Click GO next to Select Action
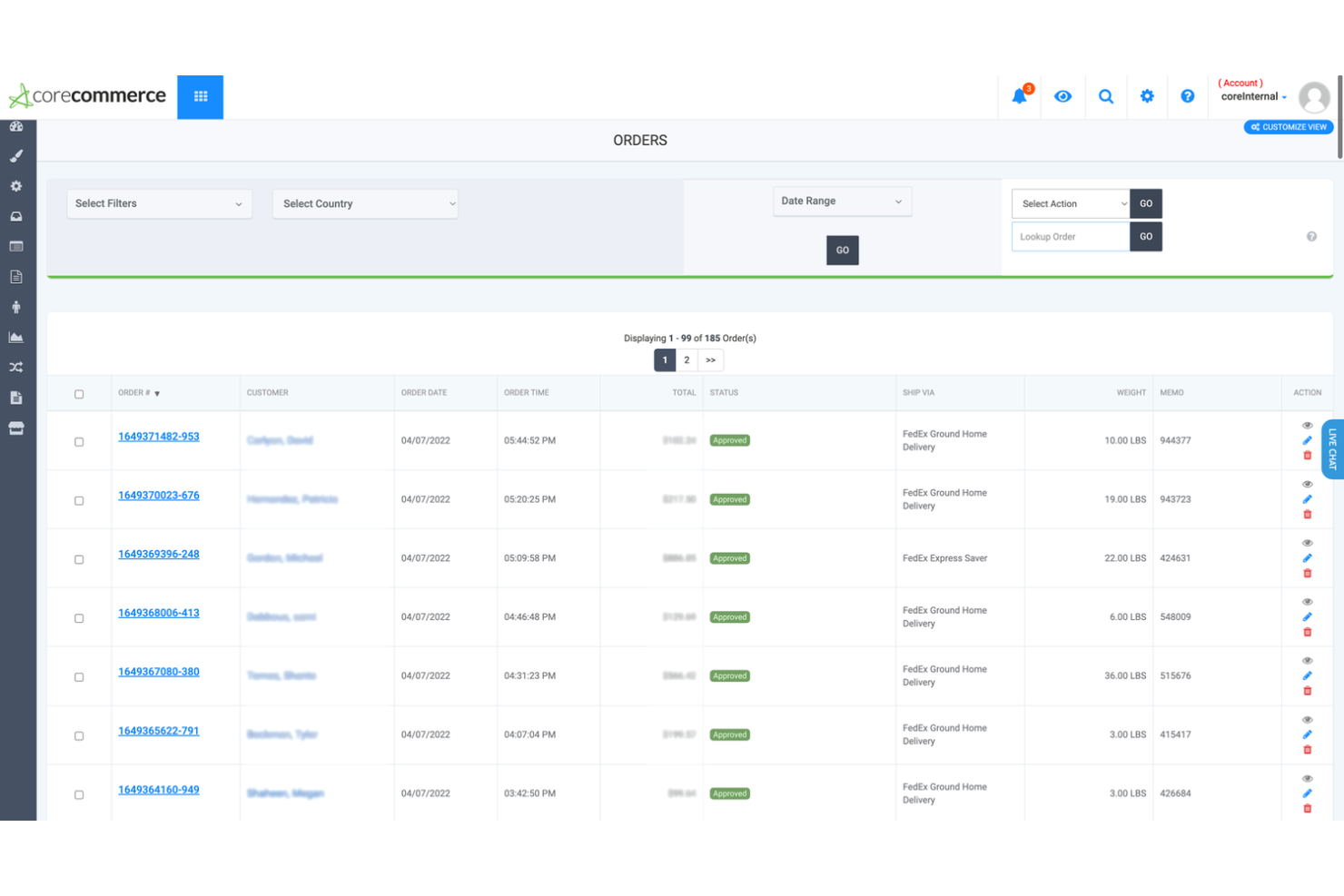This screenshot has height=896, width=1344. point(1146,203)
